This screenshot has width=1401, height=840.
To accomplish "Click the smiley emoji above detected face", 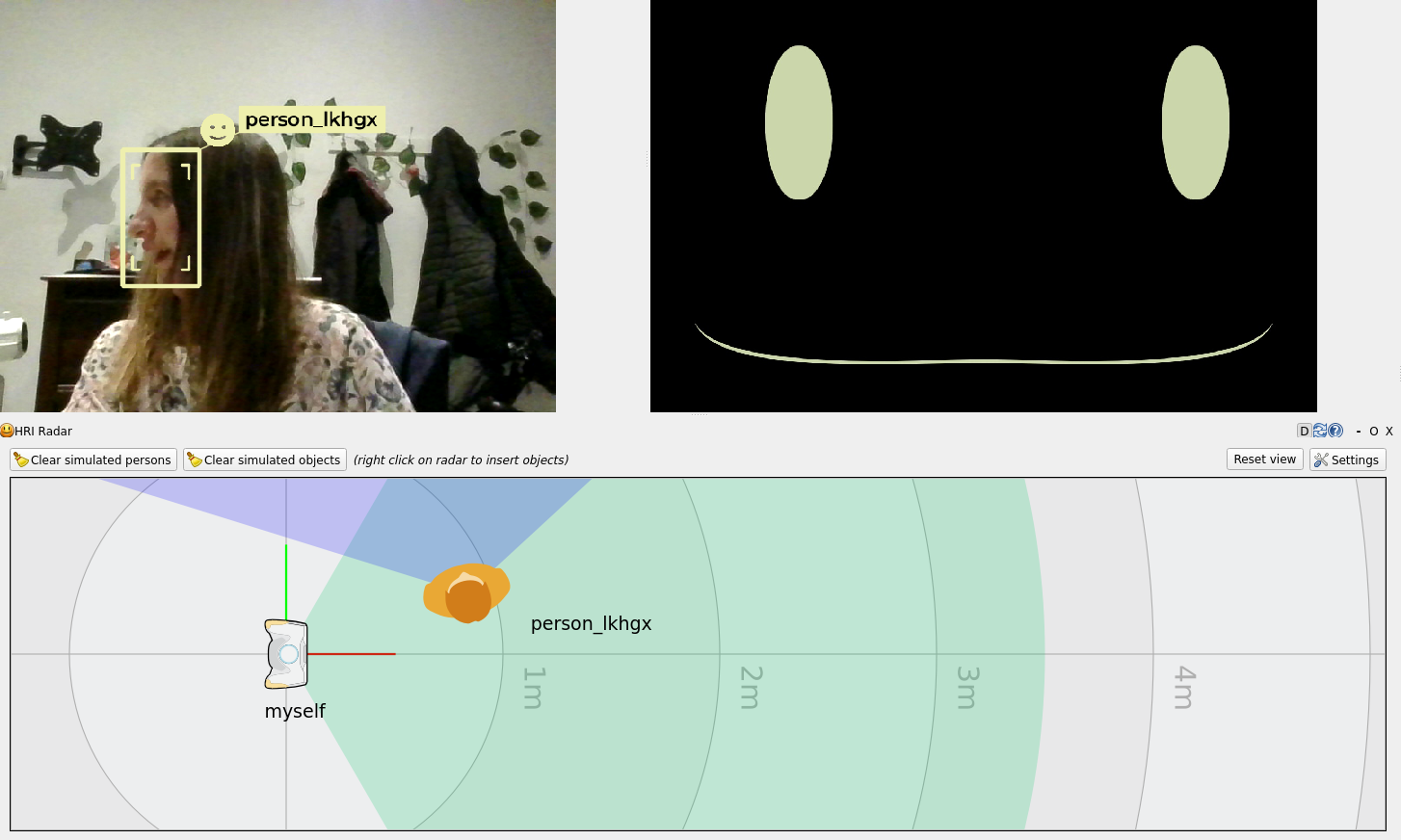I will (x=218, y=130).
